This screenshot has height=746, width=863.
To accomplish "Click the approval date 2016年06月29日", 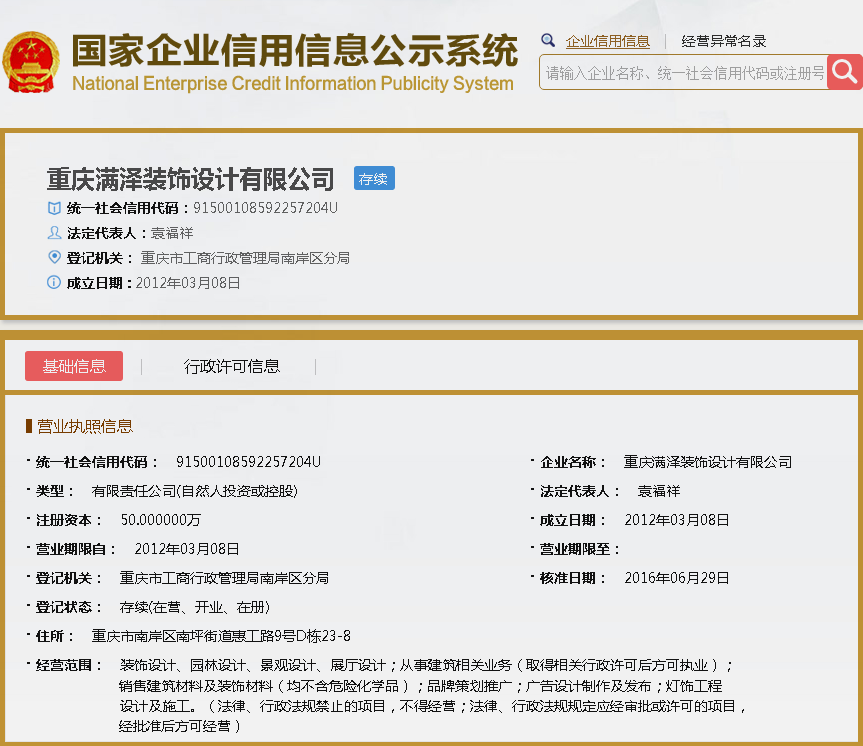I will [676, 578].
